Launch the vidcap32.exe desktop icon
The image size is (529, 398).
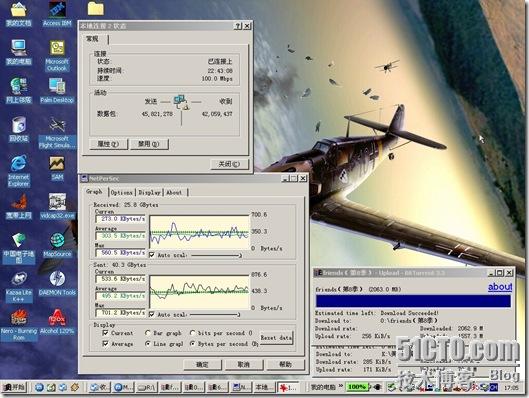pyautogui.click(x=57, y=206)
